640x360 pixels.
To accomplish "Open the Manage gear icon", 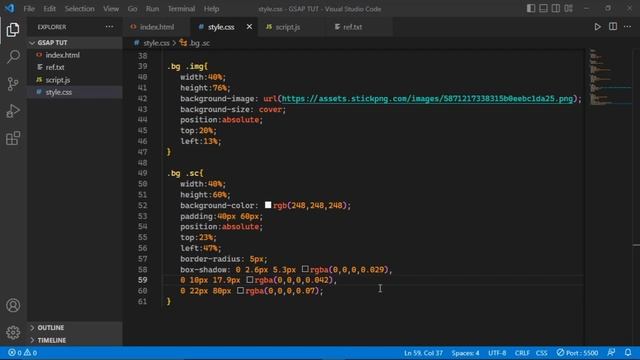I will coord(13,333).
